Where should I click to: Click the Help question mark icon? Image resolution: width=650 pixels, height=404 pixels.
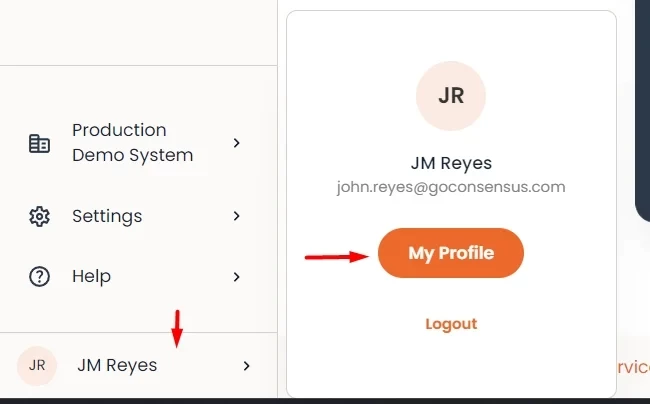(x=39, y=276)
